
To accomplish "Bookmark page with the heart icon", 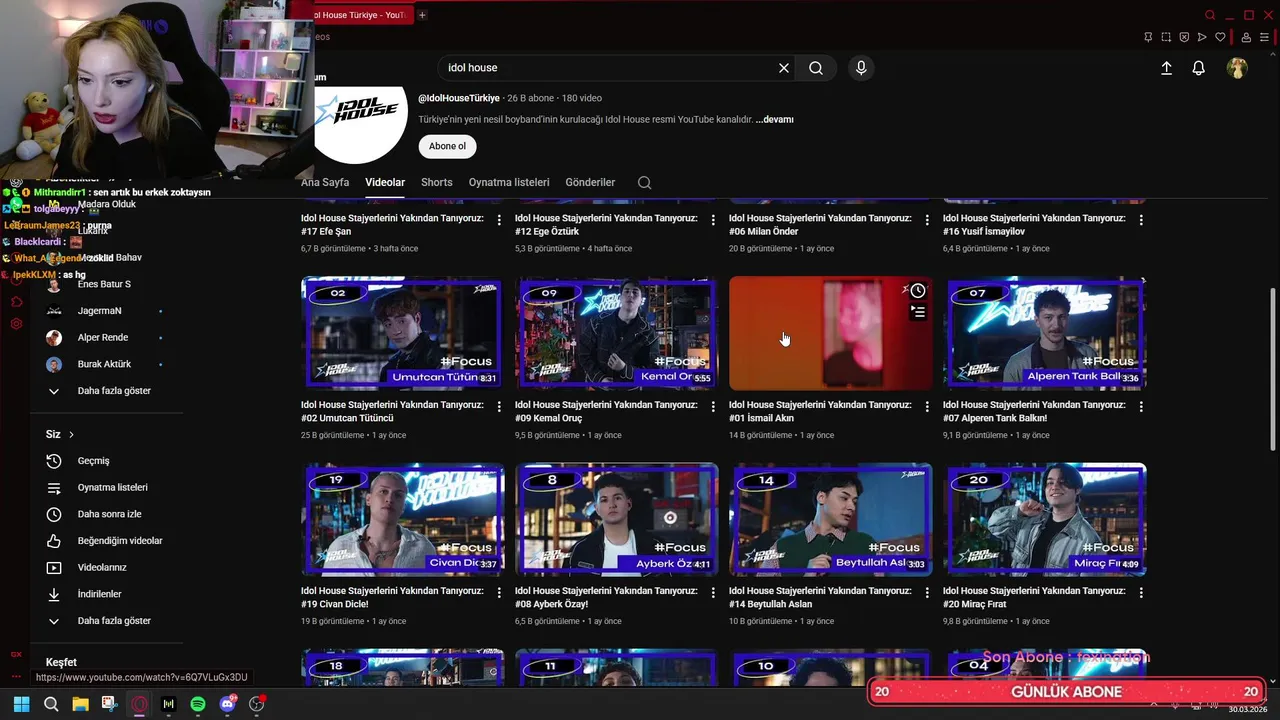I will pyautogui.click(x=1220, y=37).
